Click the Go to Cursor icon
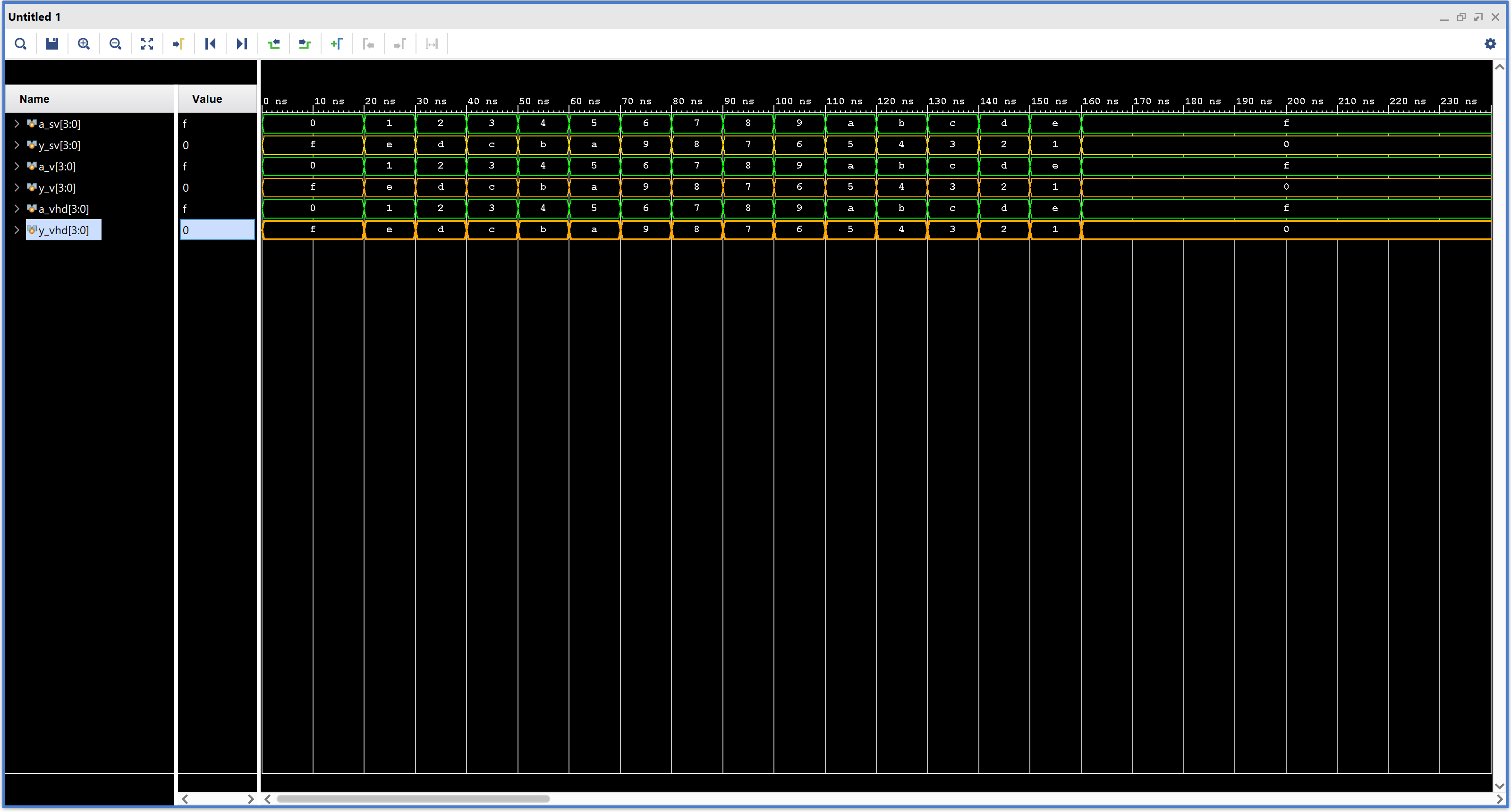Image resolution: width=1511 pixels, height=812 pixels. click(x=179, y=44)
